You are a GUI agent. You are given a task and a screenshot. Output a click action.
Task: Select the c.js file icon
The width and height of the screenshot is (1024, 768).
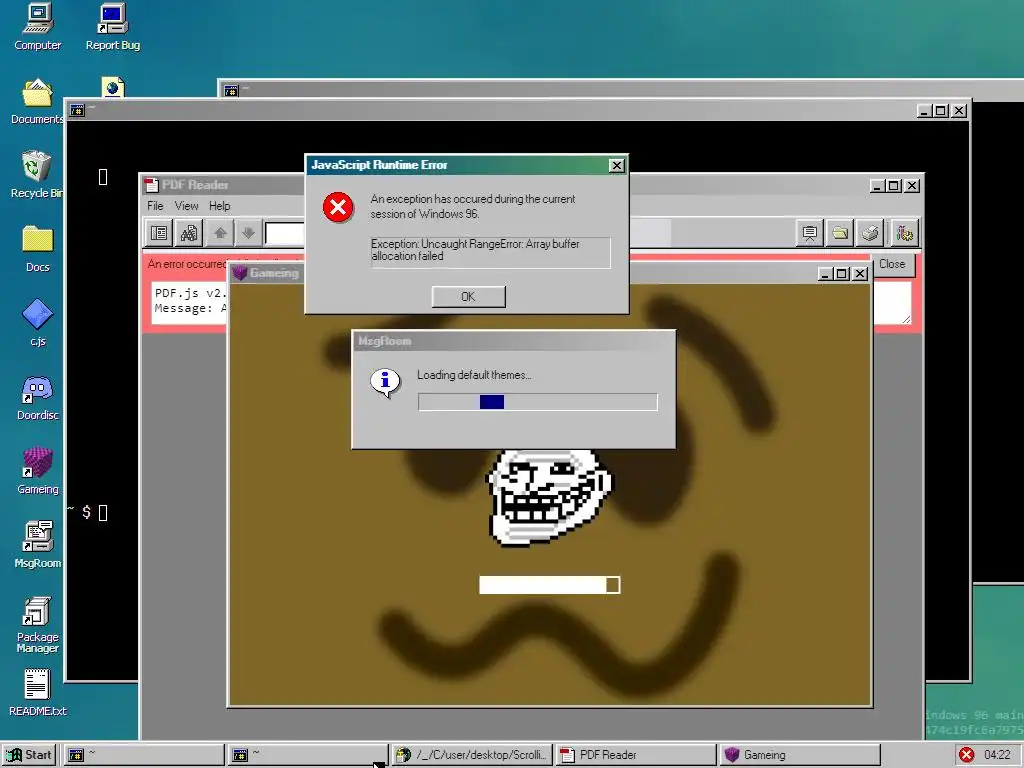(x=37, y=323)
